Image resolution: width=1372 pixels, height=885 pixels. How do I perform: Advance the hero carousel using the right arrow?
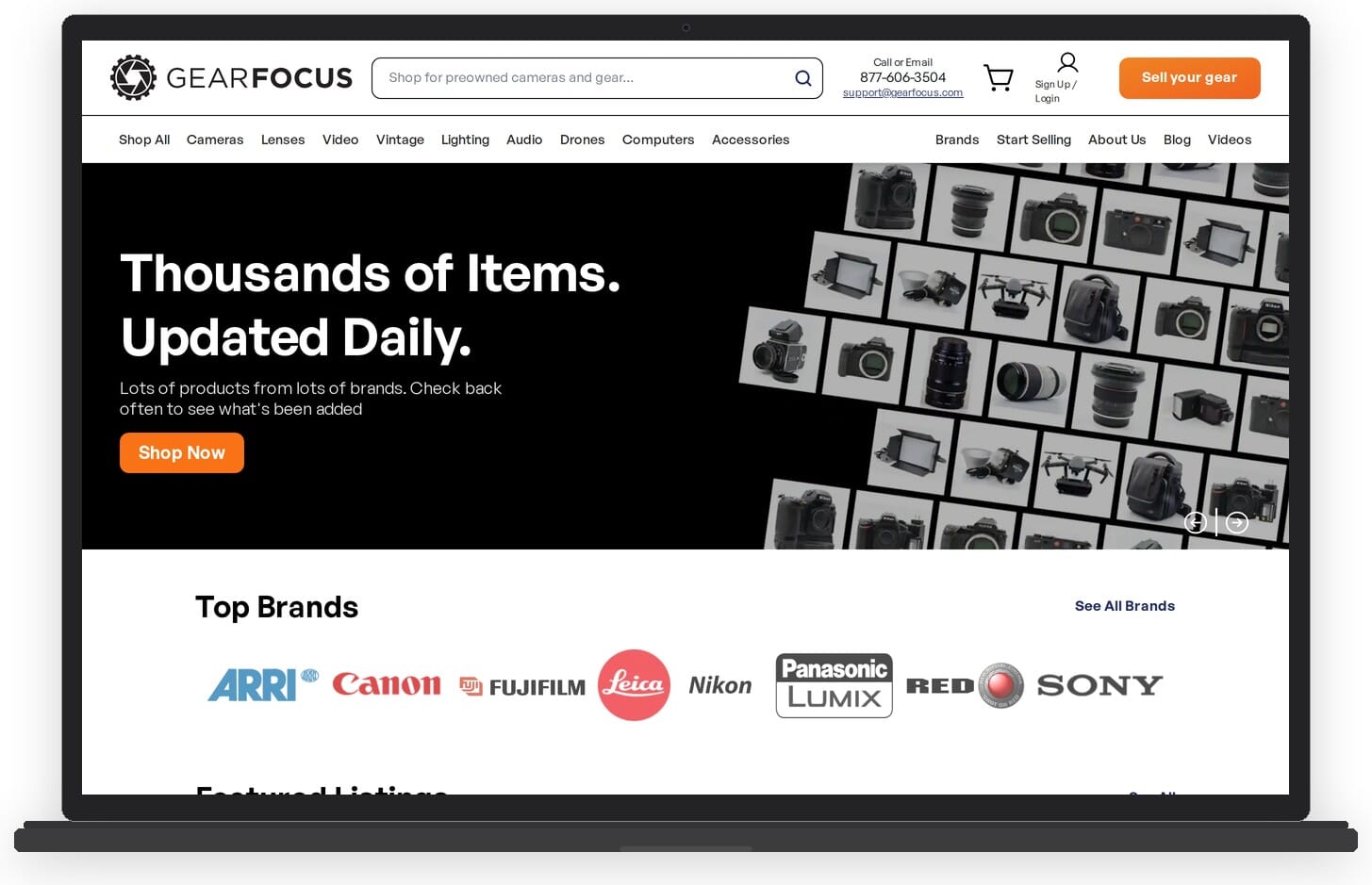point(1236,522)
